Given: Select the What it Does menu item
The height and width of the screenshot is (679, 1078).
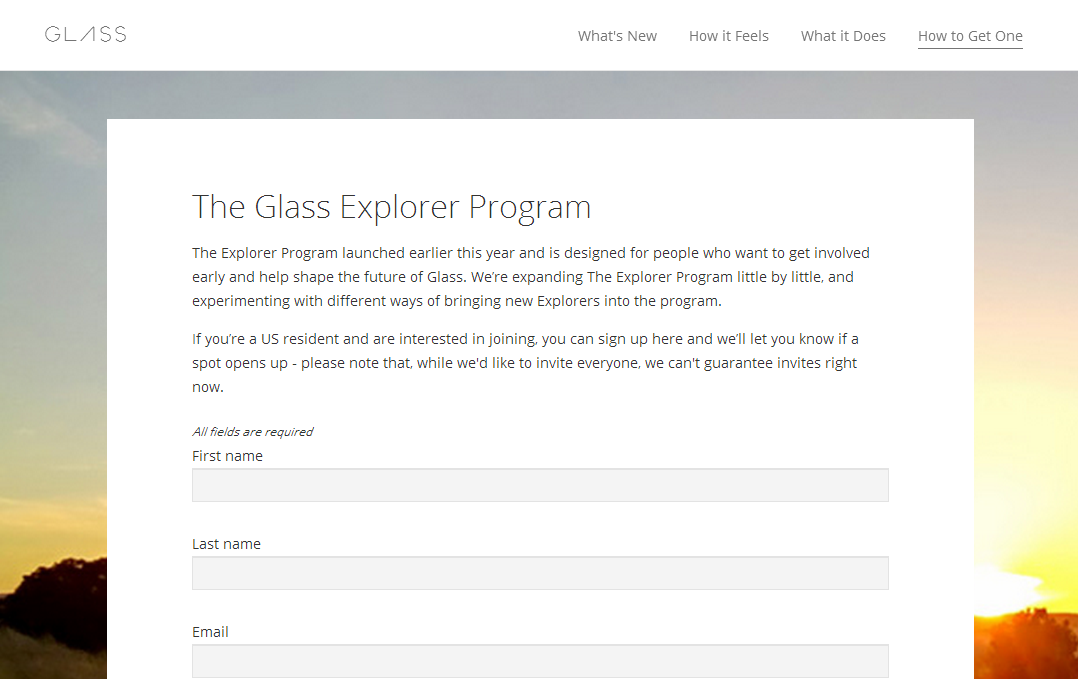Looking at the screenshot, I should (843, 36).
